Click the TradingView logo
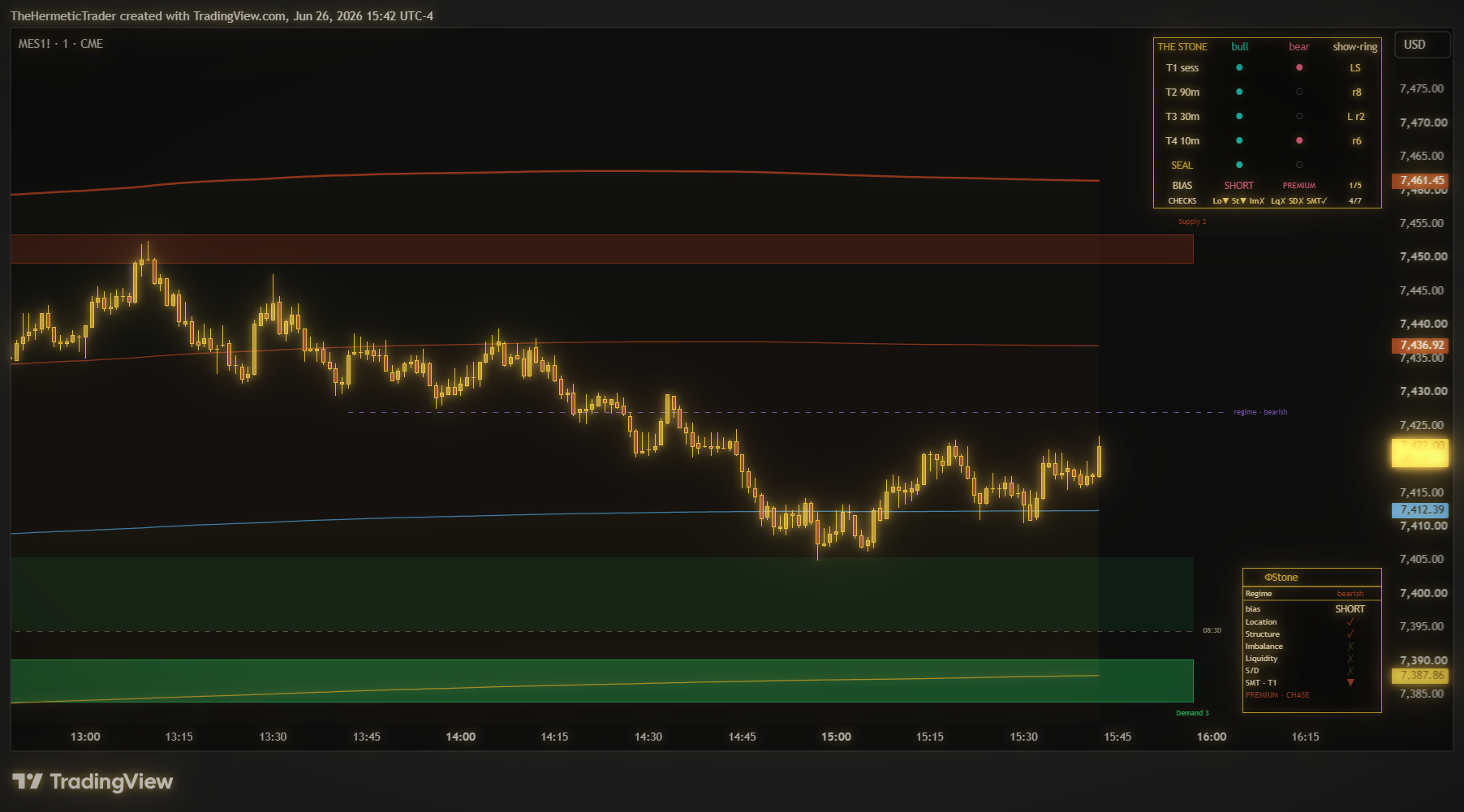This screenshot has height=812, width=1464. (93, 781)
